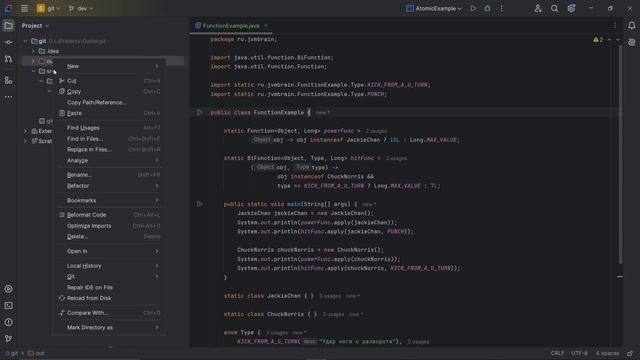Open the AtomicExample run configuration dropdown

tap(434, 8)
